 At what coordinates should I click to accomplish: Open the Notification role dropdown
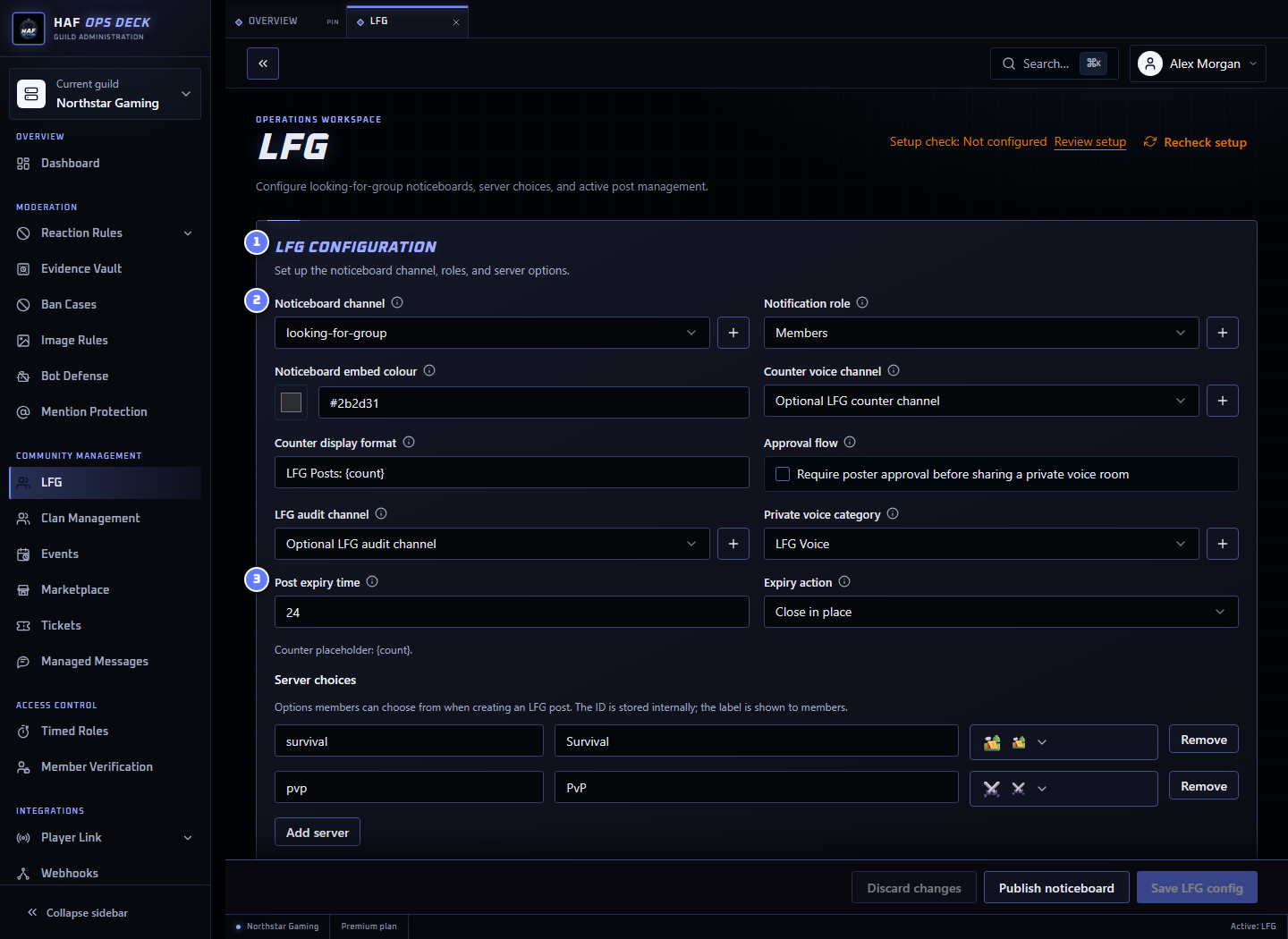[981, 333]
